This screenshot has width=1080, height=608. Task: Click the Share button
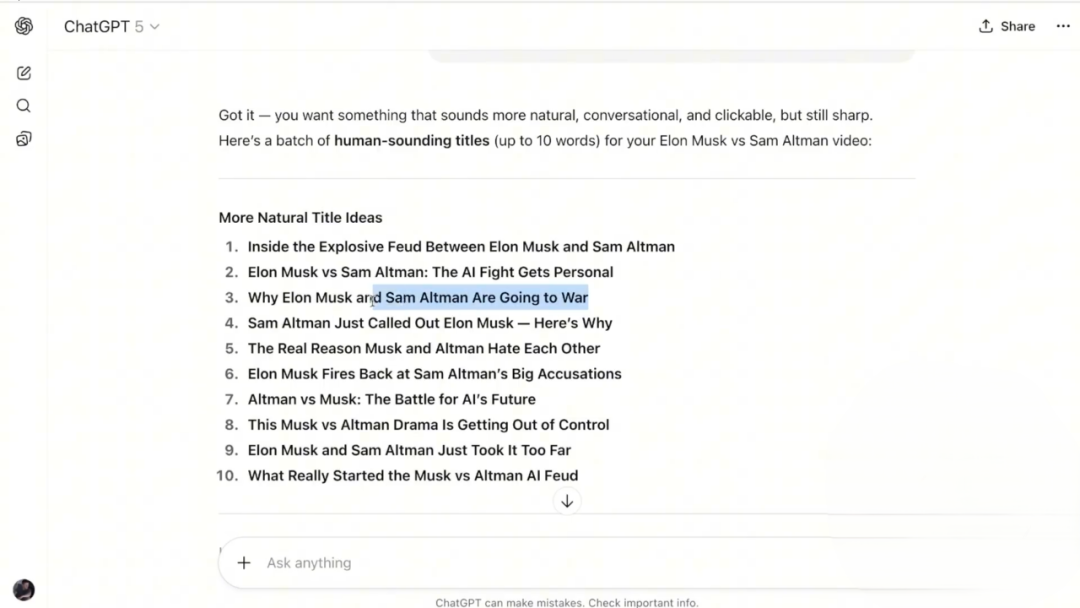coord(1007,26)
